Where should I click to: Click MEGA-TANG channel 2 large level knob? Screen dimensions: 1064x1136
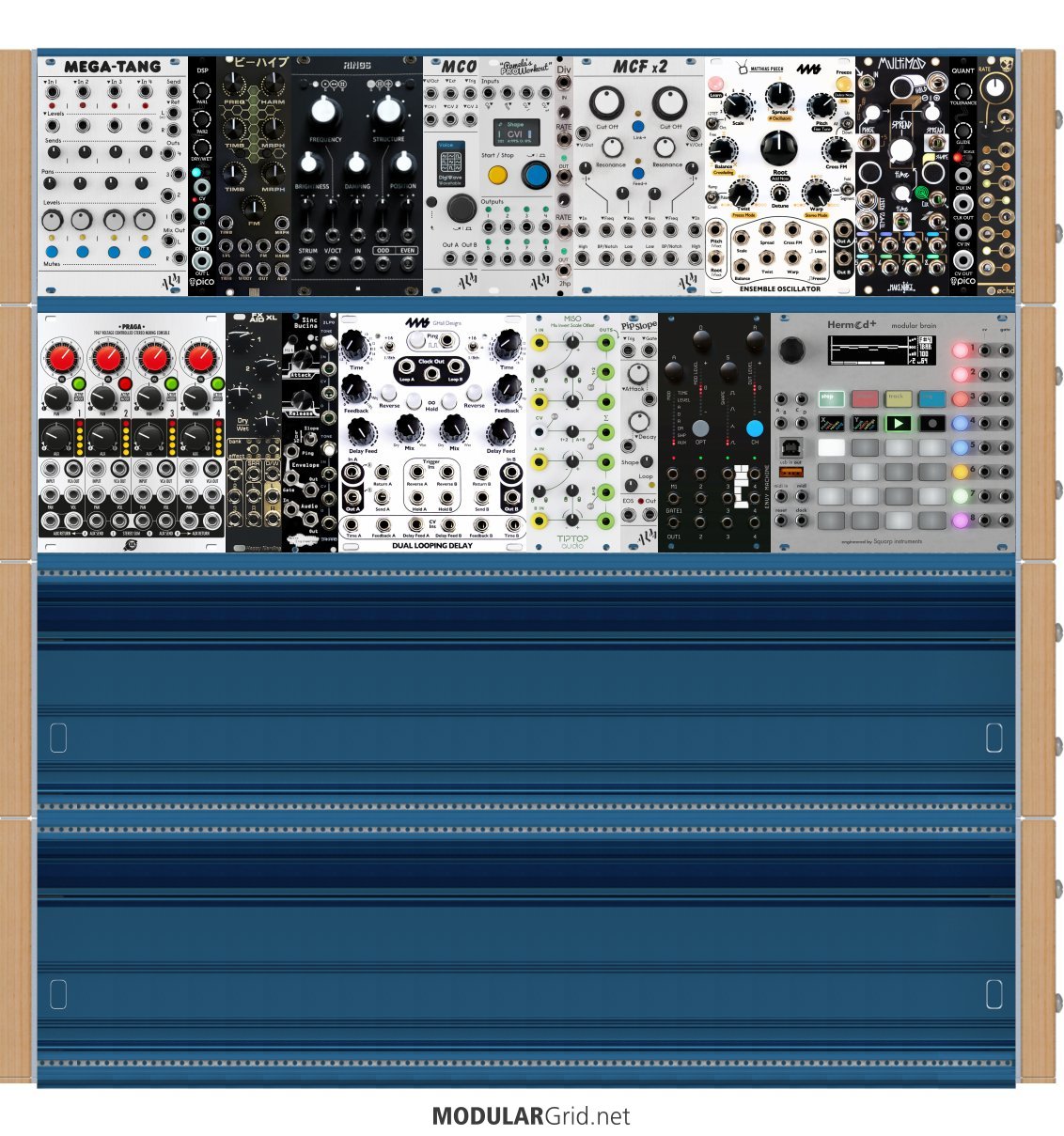coord(83,220)
